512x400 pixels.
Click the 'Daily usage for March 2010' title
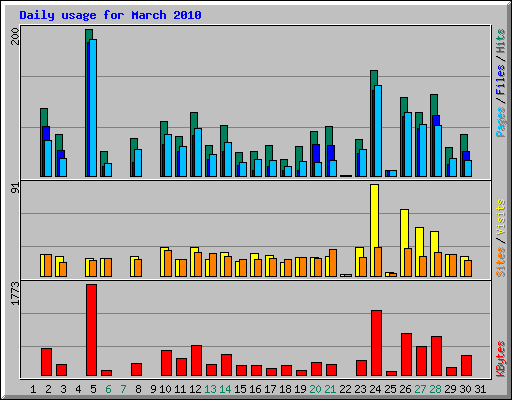point(110,15)
